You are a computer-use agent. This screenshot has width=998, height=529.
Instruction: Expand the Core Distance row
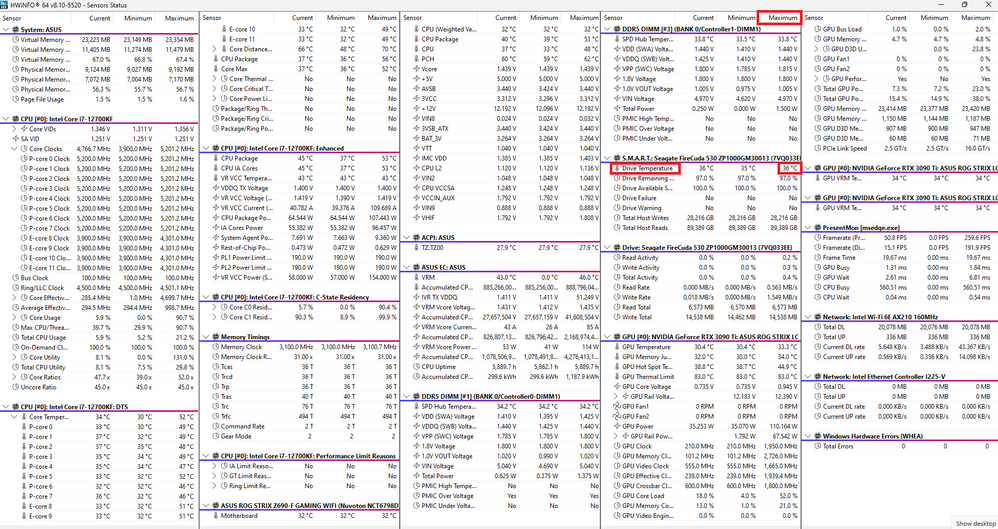click(215, 49)
